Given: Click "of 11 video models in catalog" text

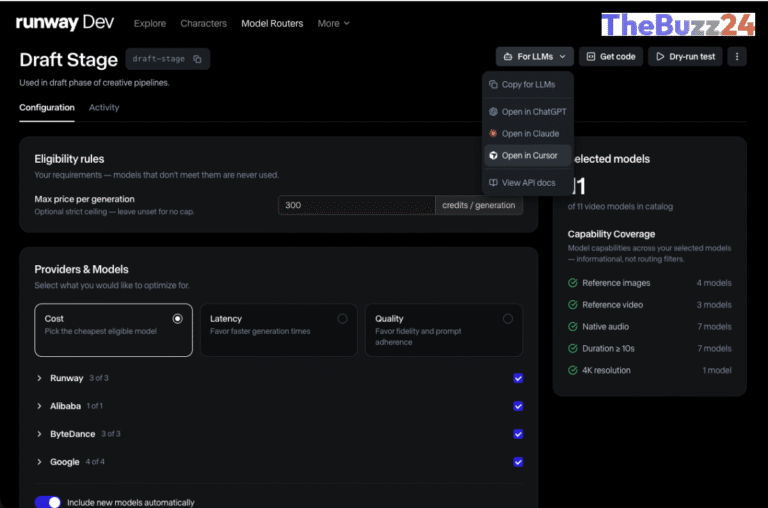Looking at the screenshot, I should (620, 207).
